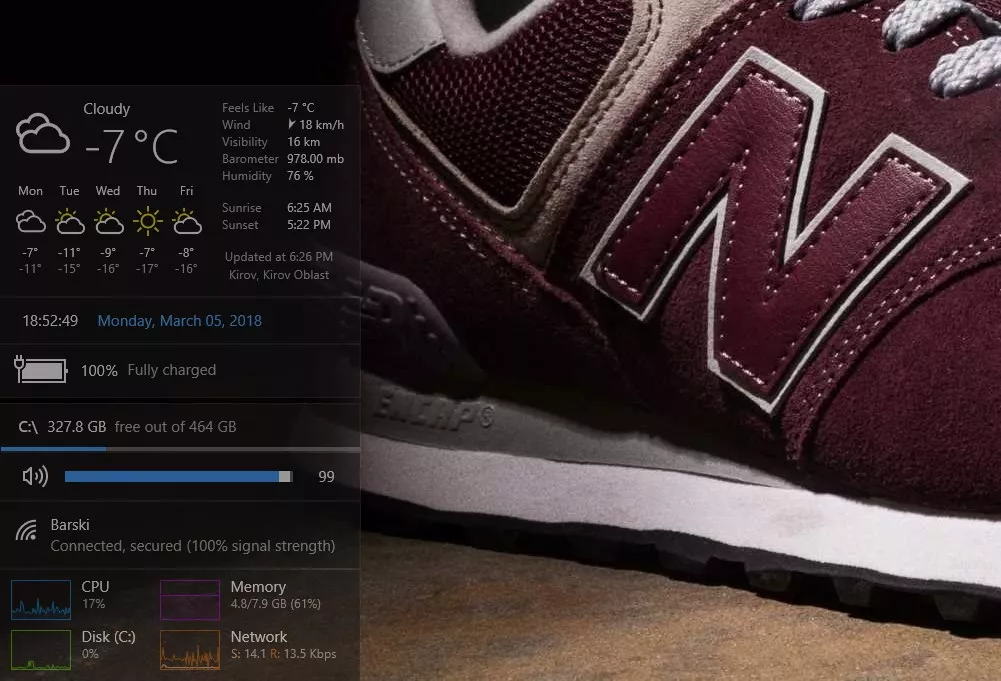Click Friday's forecast column header
This screenshot has height=681, width=1001.
click(x=184, y=190)
